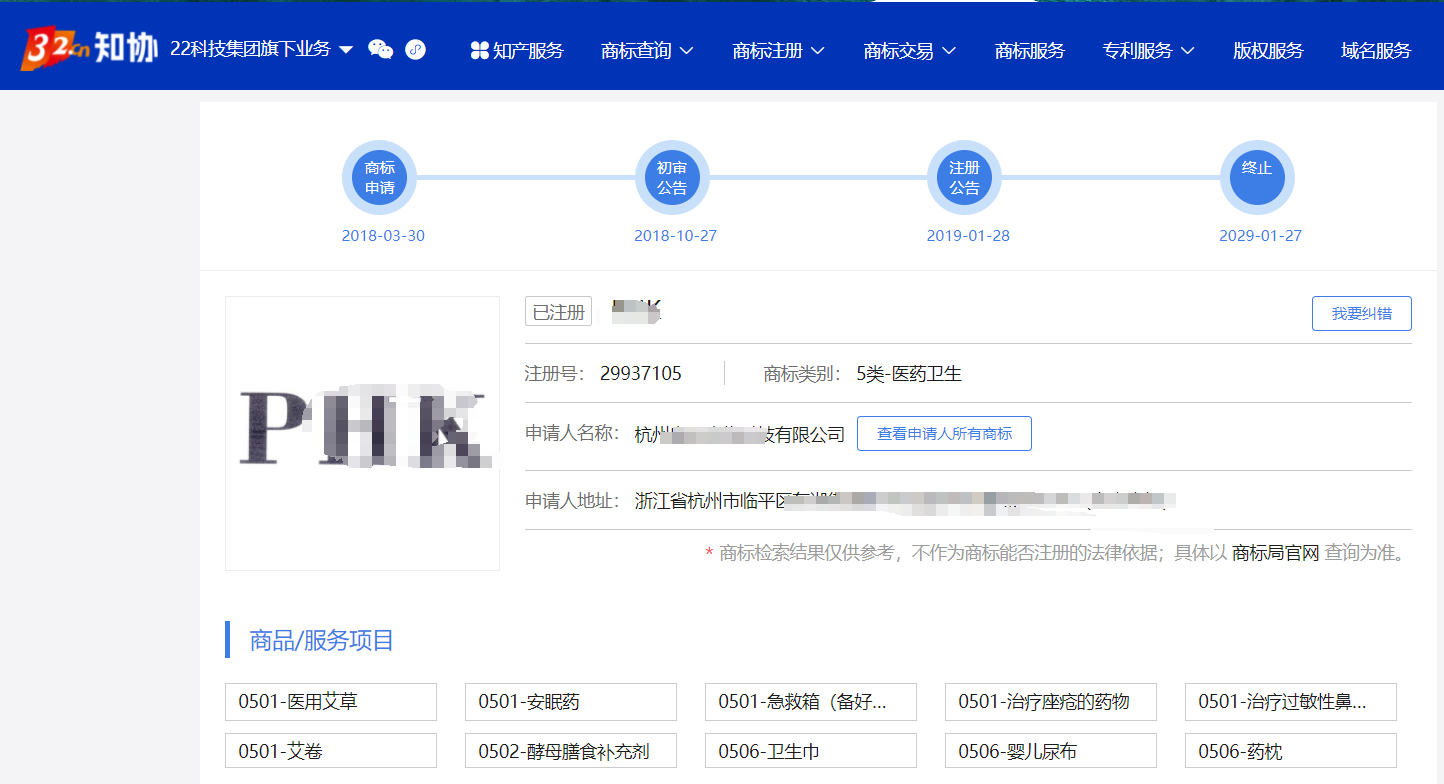This screenshot has height=784, width=1444.
Task: Expand the 商标注册 menu
Action: [778, 50]
